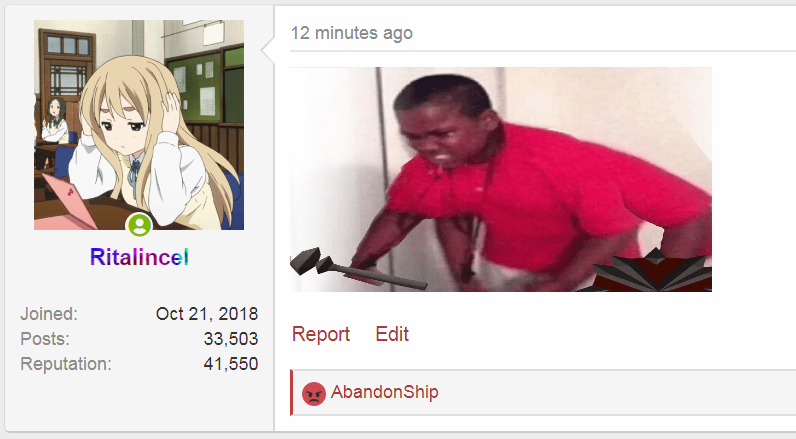
Task: Click the Report link
Action: pos(321,334)
